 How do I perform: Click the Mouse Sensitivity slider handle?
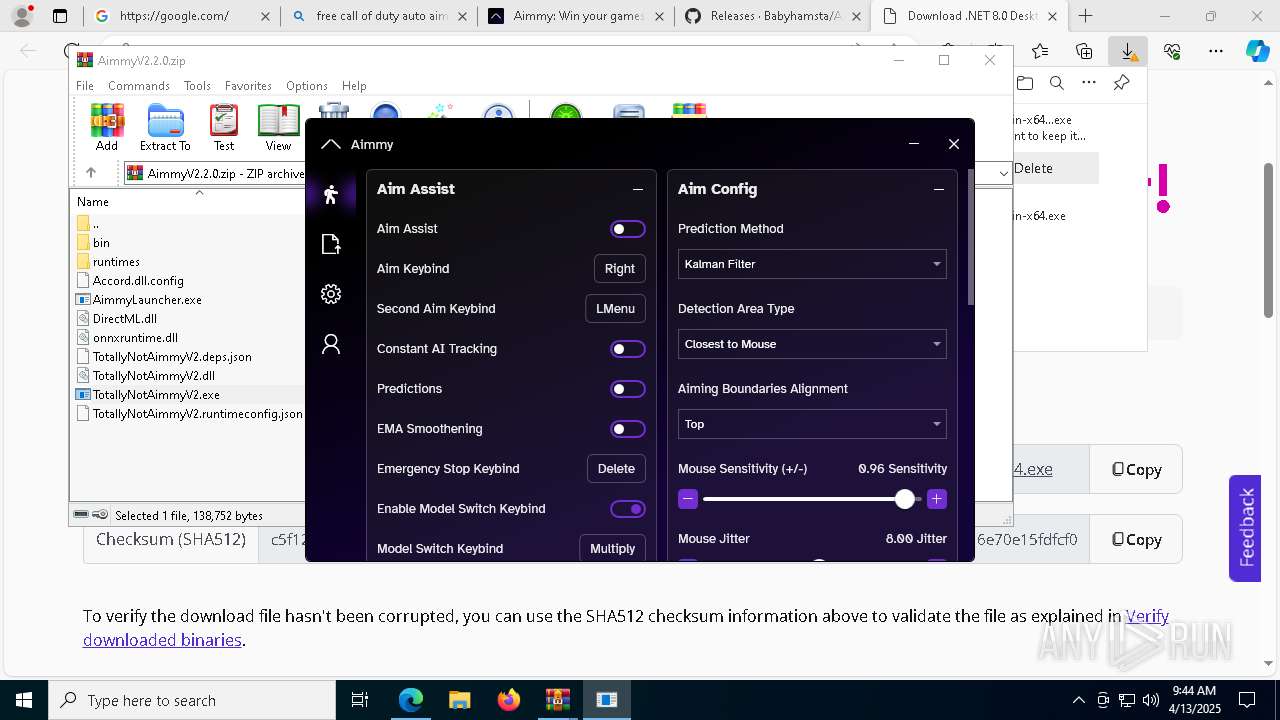pos(905,499)
